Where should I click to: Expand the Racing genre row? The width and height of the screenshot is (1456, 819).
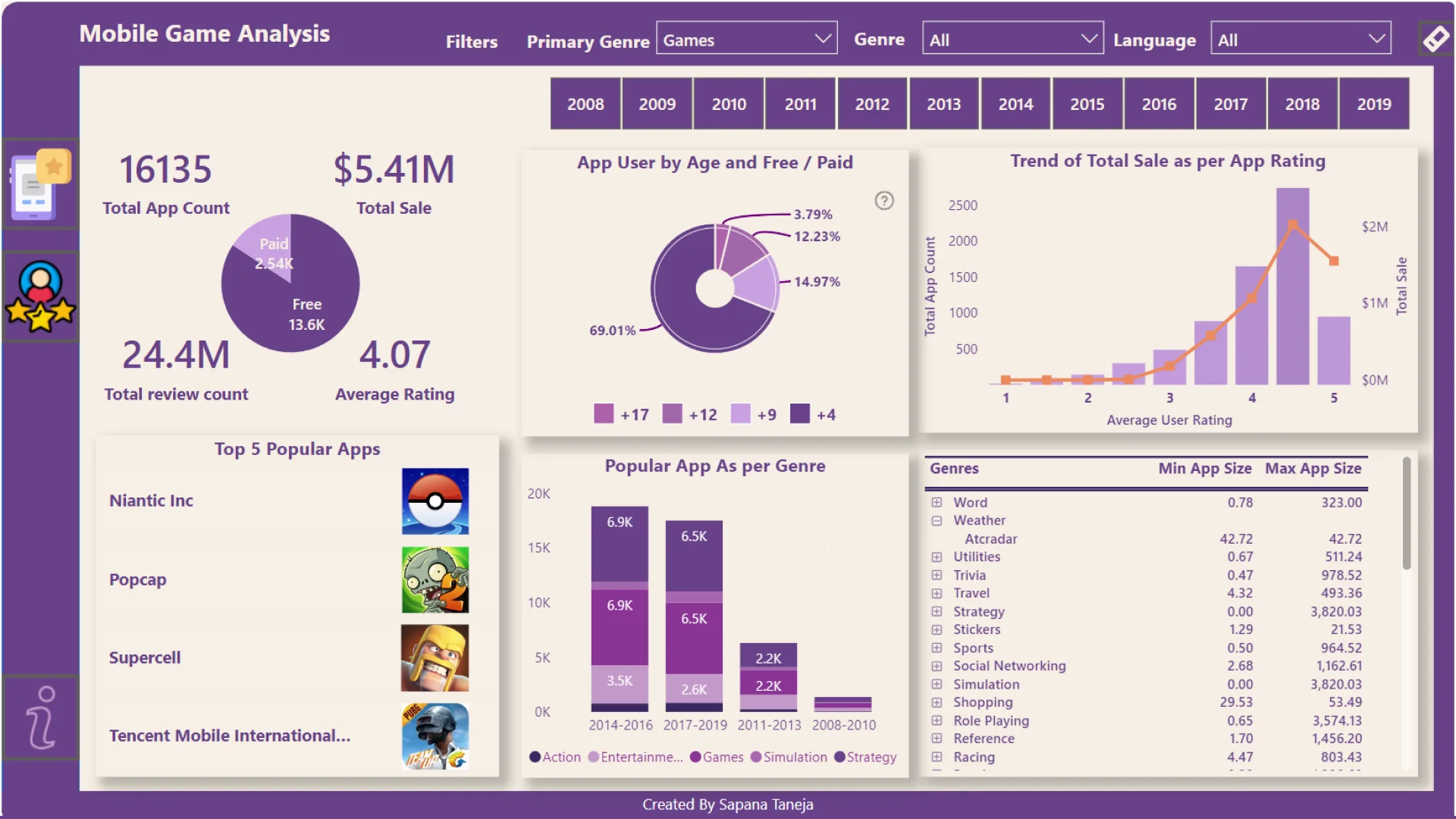coord(937,758)
